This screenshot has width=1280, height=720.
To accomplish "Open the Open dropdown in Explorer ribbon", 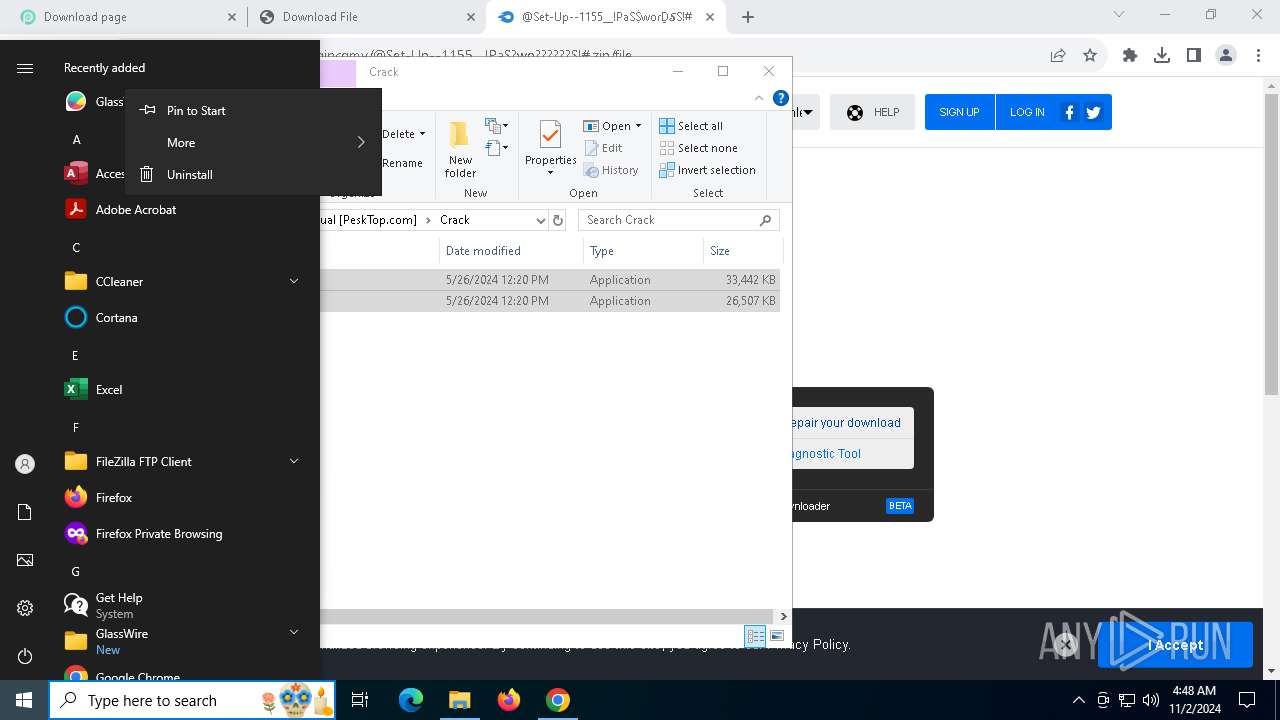I will pos(638,126).
